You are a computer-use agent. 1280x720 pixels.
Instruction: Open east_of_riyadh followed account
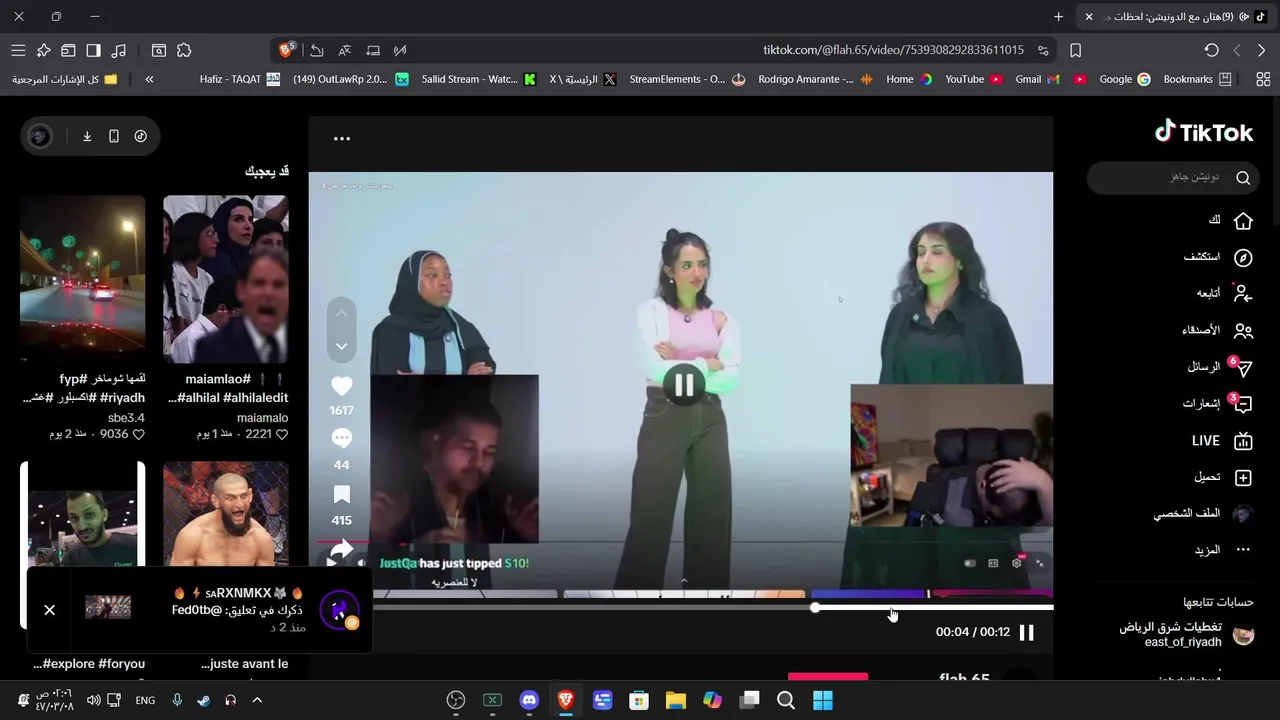click(1186, 635)
